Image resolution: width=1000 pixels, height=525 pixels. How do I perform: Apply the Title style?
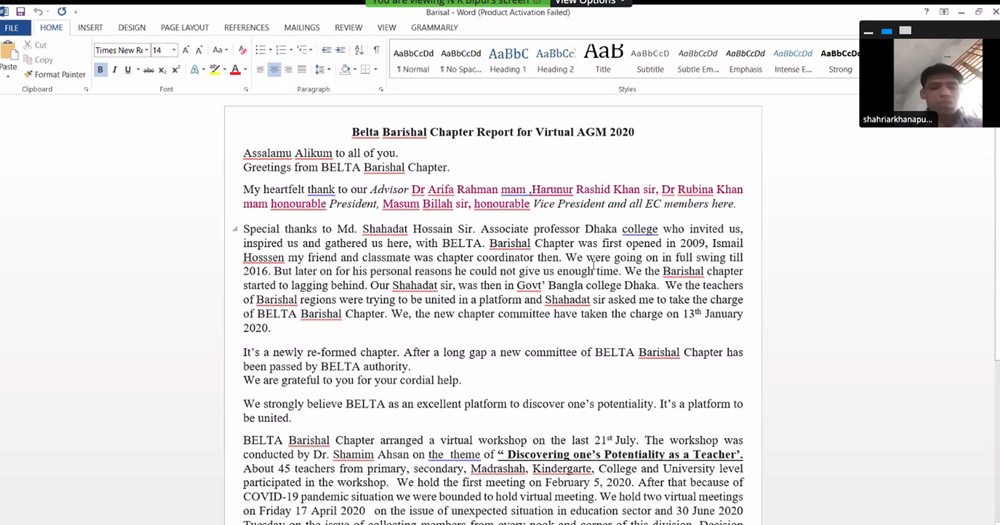603,59
